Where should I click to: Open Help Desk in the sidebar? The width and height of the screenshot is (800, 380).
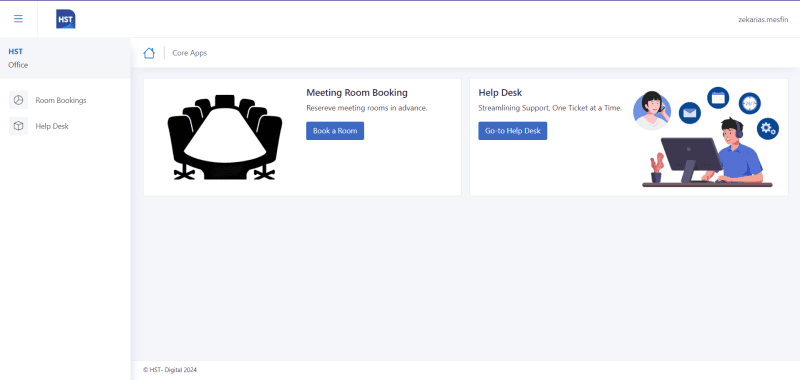point(52,126)
